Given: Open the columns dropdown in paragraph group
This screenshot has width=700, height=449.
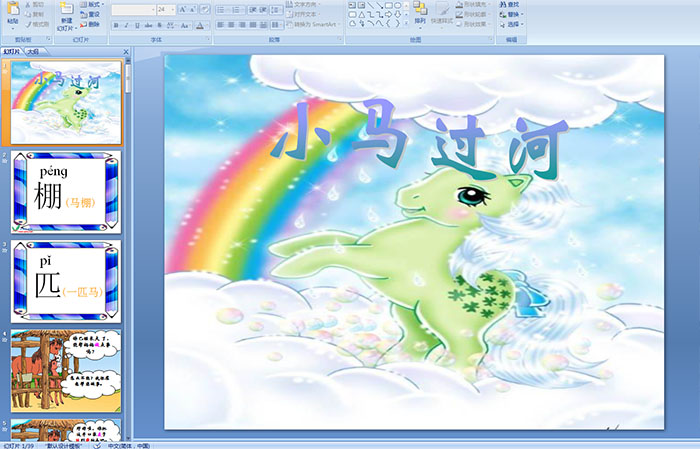Looking at the screenshot, I should (276, 25).
